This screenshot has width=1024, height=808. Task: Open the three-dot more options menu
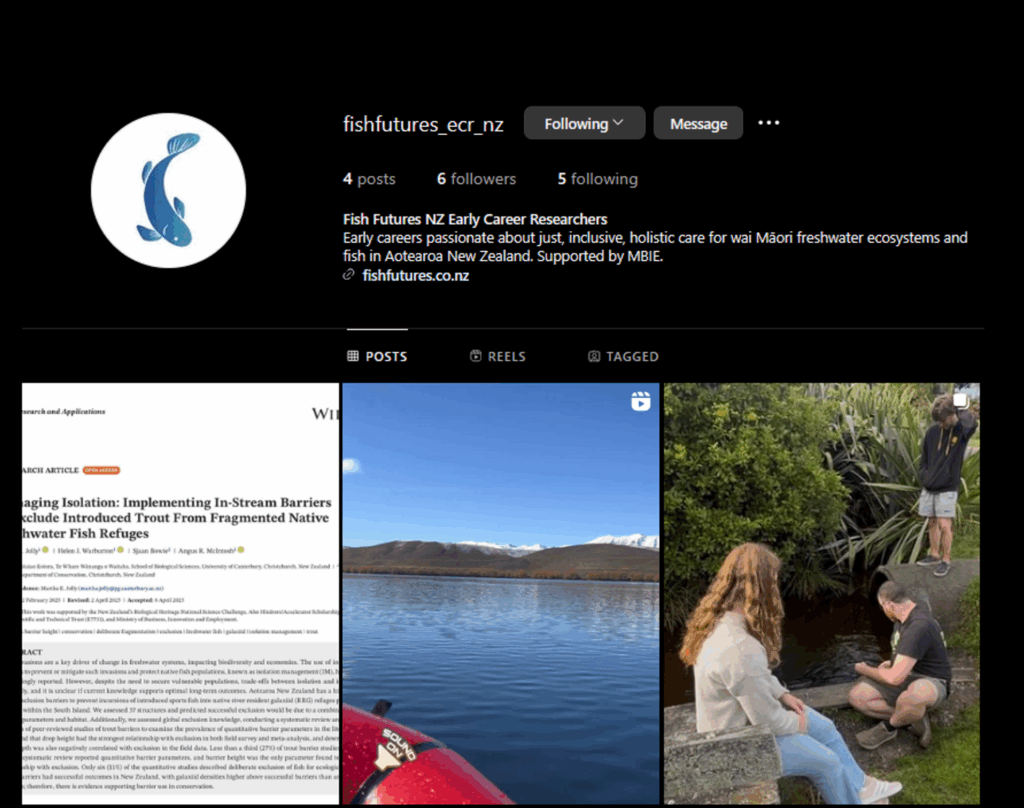point(769,123)
